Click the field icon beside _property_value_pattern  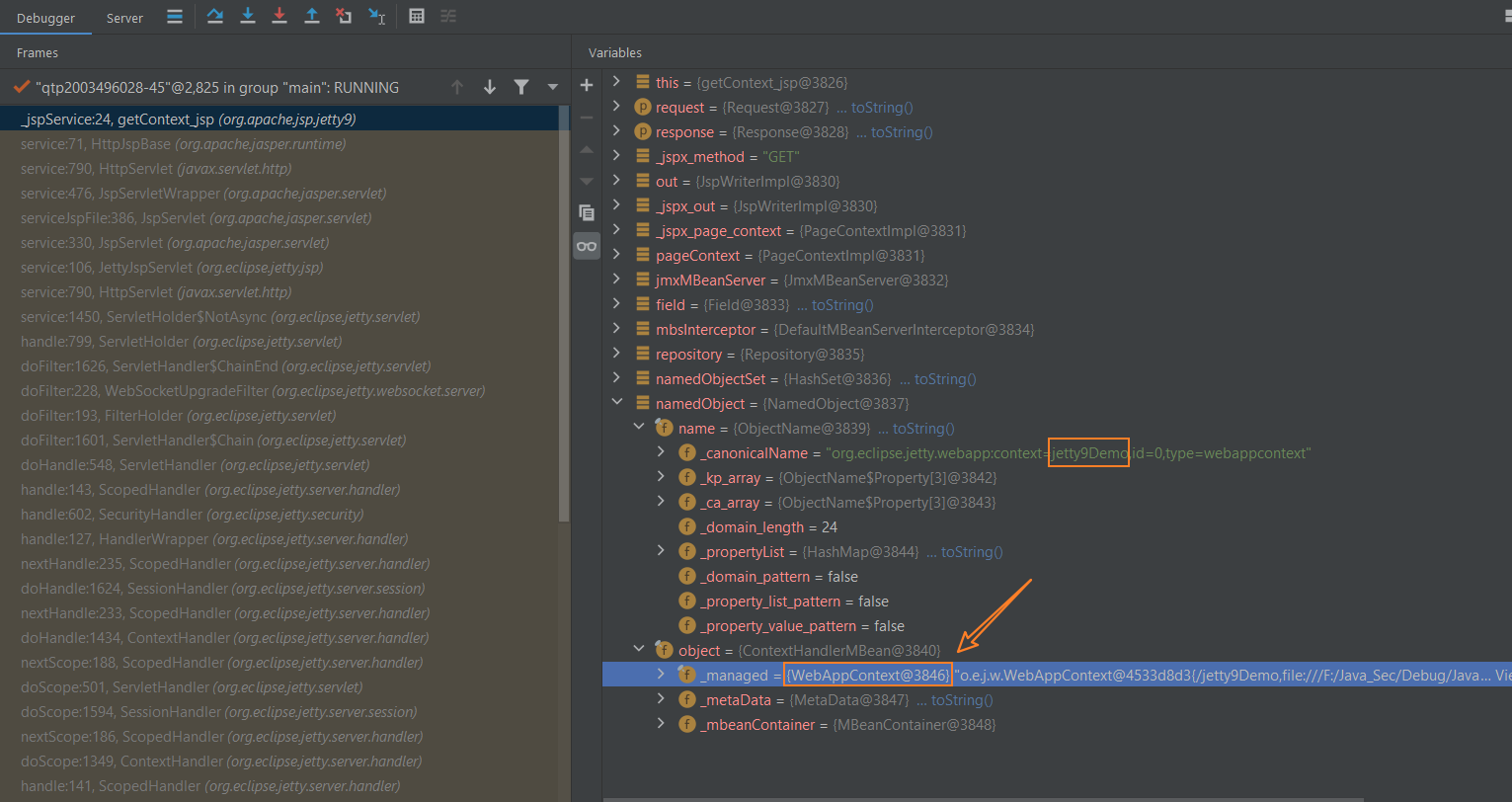coord(687,625)
